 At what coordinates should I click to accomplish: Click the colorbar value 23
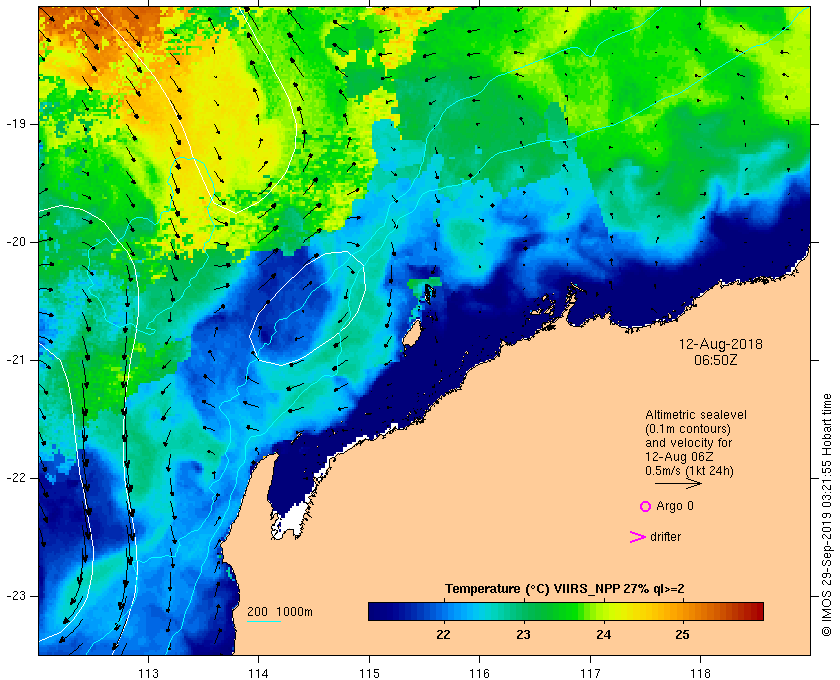point(523,634)
